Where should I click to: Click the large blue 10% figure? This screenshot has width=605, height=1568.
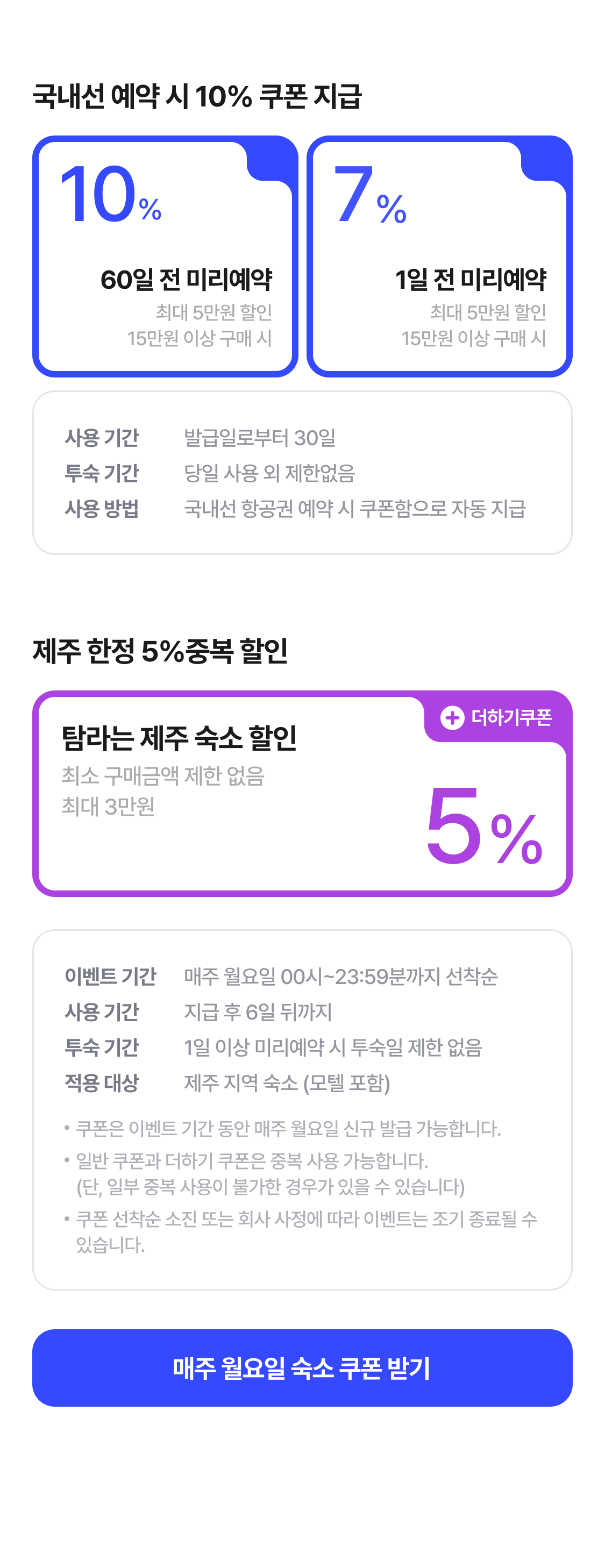pyautogui.click(x=110, y=195)
